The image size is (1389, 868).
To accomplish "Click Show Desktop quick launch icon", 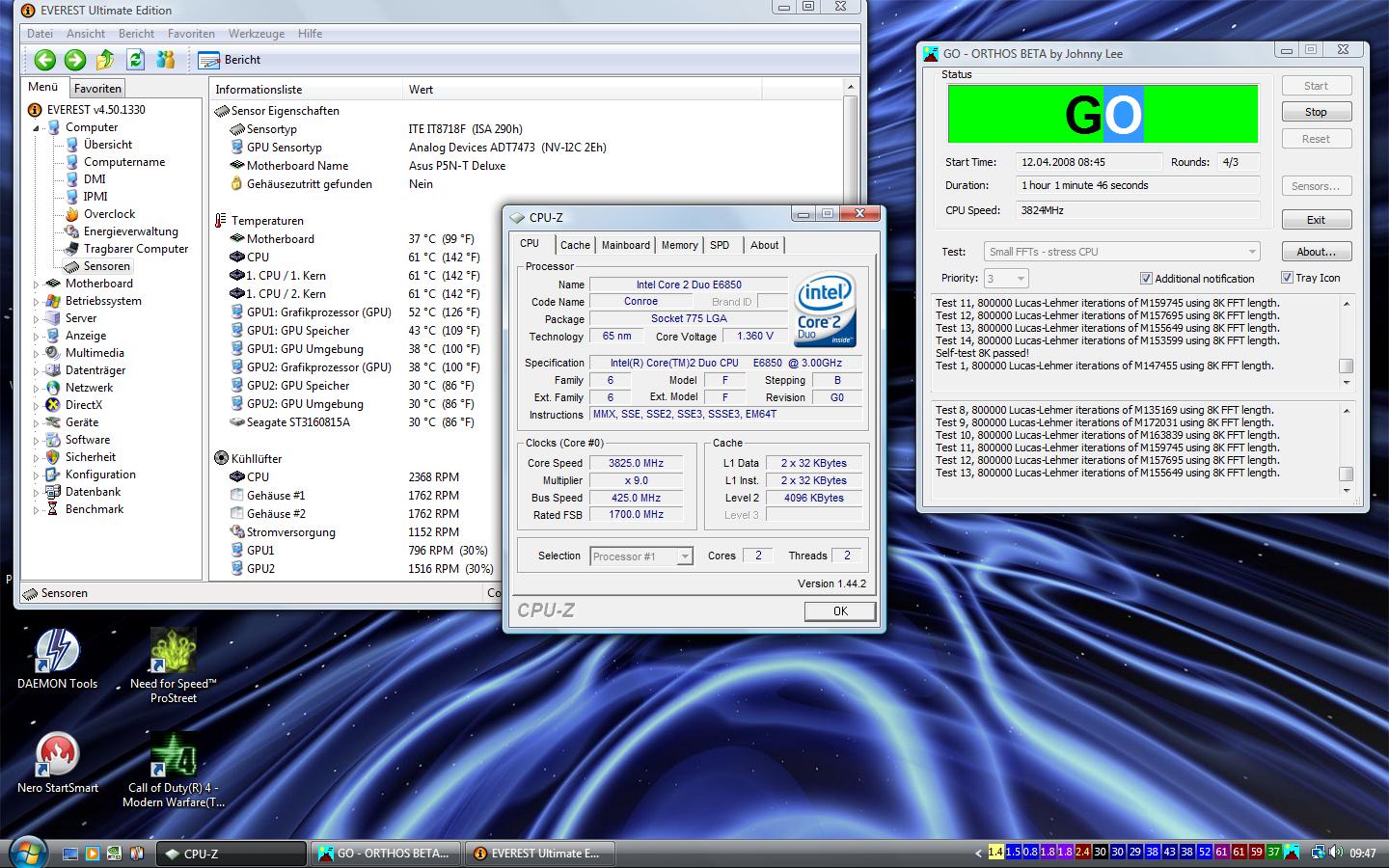I will (x=69, y=854).
